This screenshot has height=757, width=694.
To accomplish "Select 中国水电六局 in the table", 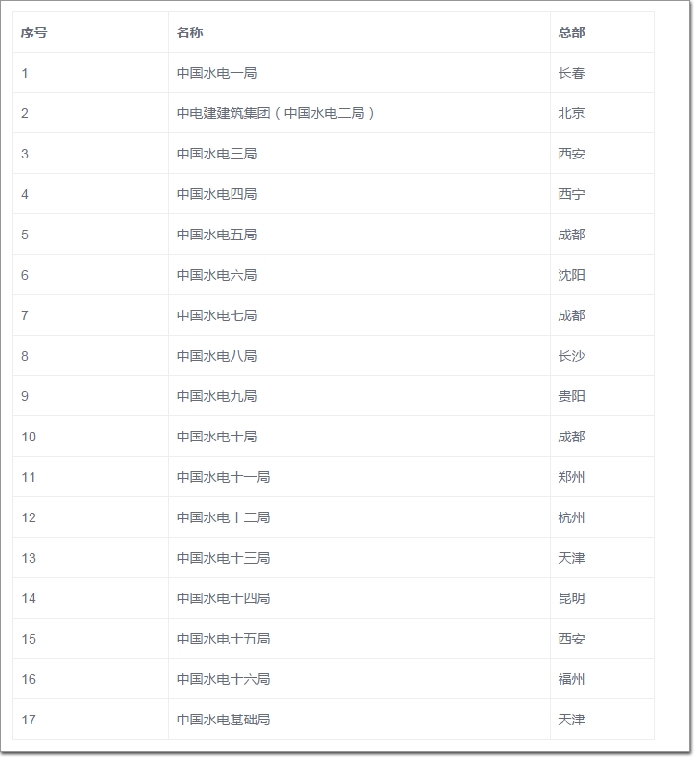I will click(217, 275).
